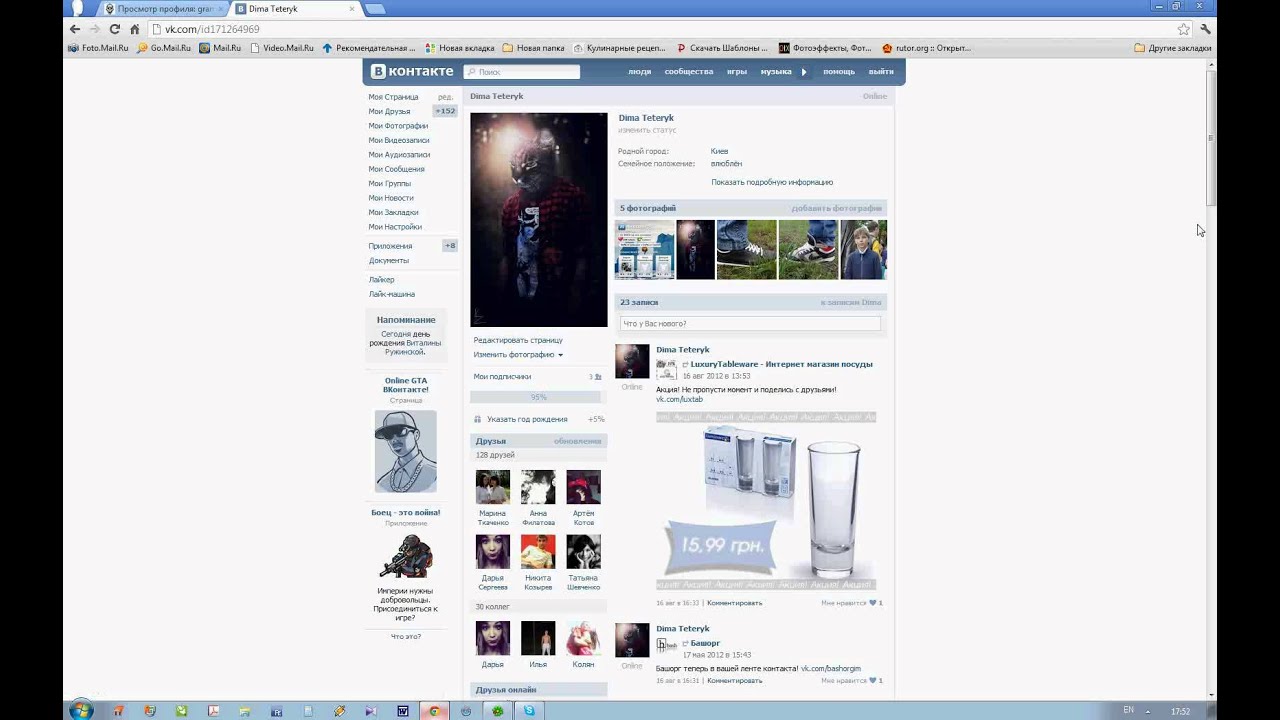Open 'Мои Новости' in sidebar
This screenshot has height=720, width=1280.
click(x=391, y=198)
